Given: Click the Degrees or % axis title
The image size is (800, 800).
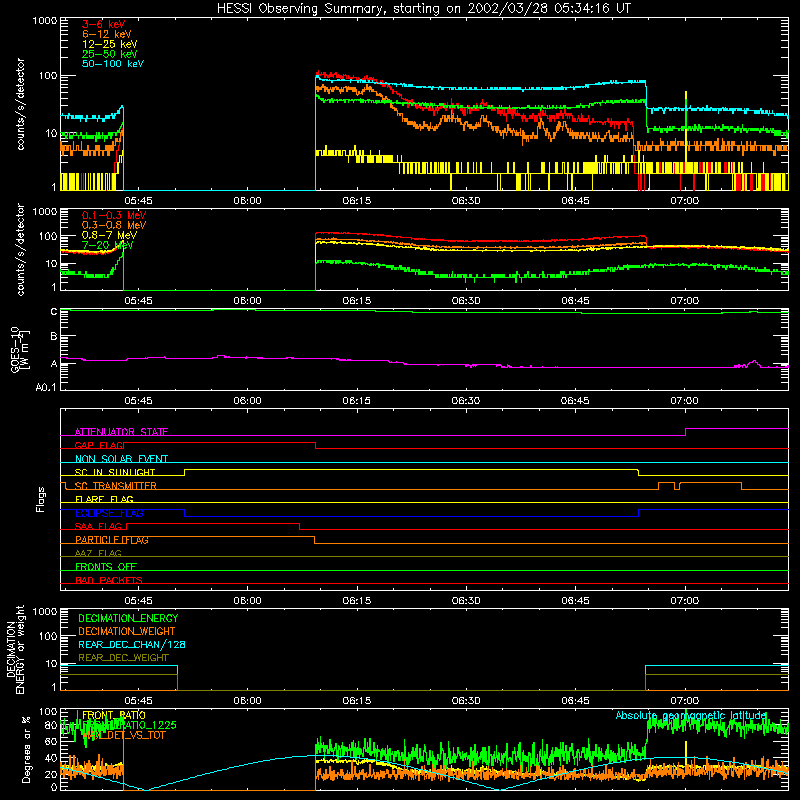Looking at the screenshot, I should tap(26, 749).
